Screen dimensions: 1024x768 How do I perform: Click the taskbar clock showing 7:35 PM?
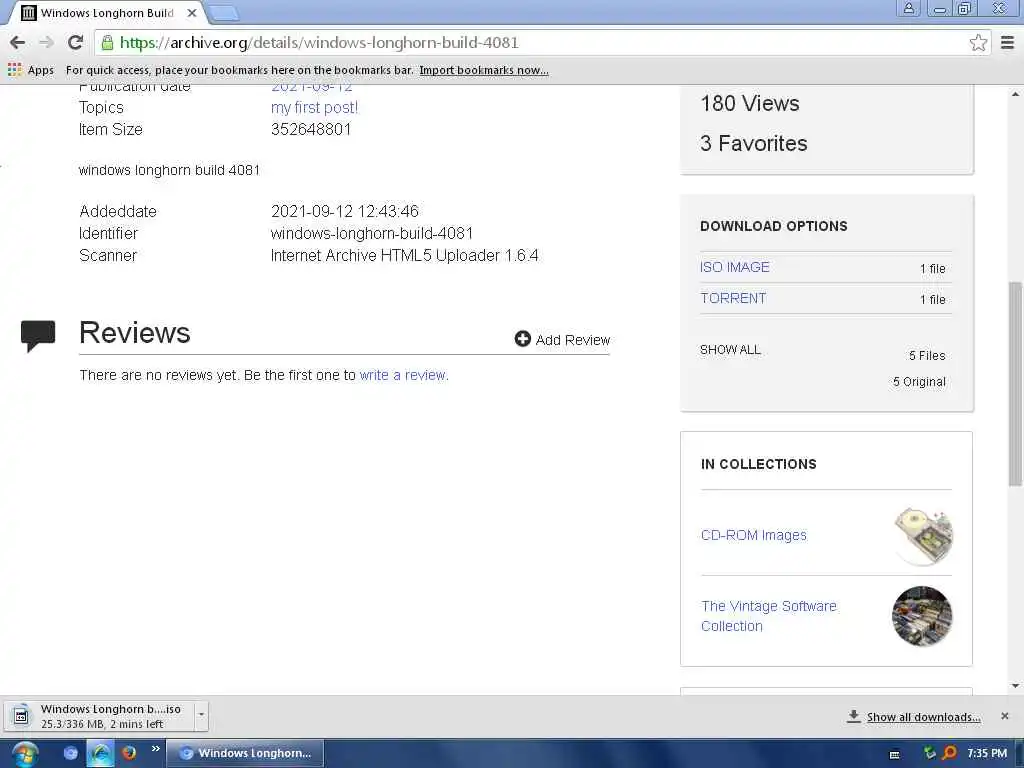987,753
